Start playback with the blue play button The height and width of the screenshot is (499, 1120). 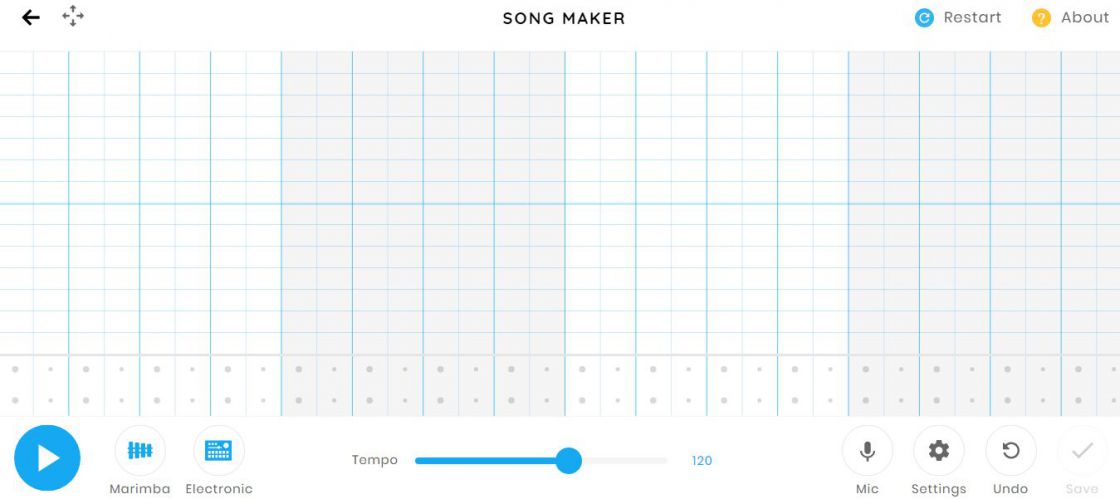pyautogui.click(x=47, y=458)
